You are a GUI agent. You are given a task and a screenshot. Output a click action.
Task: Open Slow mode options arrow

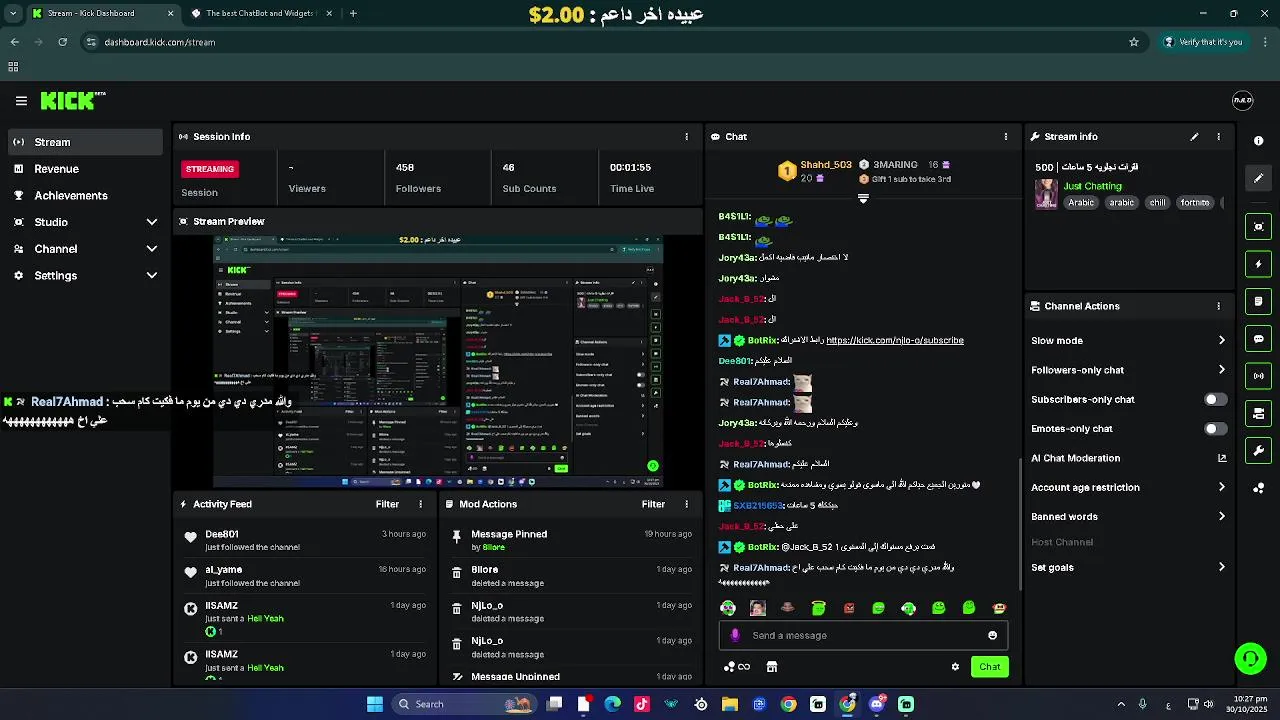coord(1221,341)
